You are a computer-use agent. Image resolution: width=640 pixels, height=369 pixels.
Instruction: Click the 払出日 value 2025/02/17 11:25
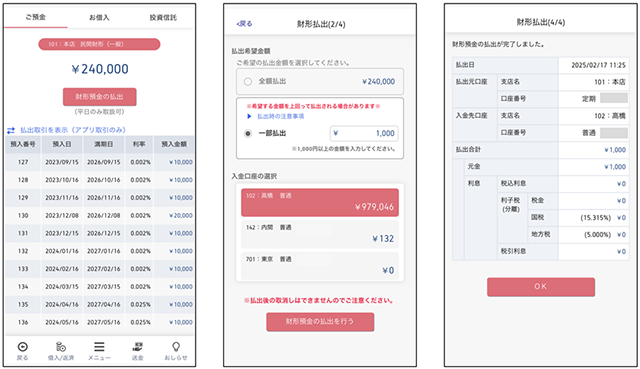point(598,65)
